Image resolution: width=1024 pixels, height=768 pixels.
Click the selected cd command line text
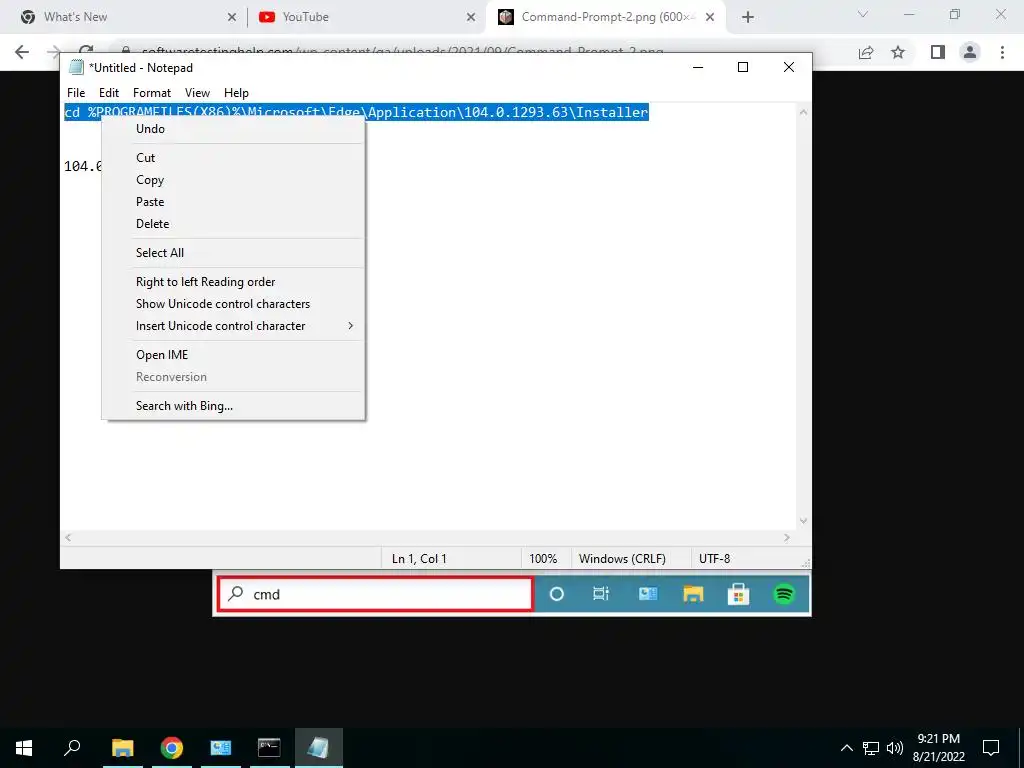coord(356,112)
